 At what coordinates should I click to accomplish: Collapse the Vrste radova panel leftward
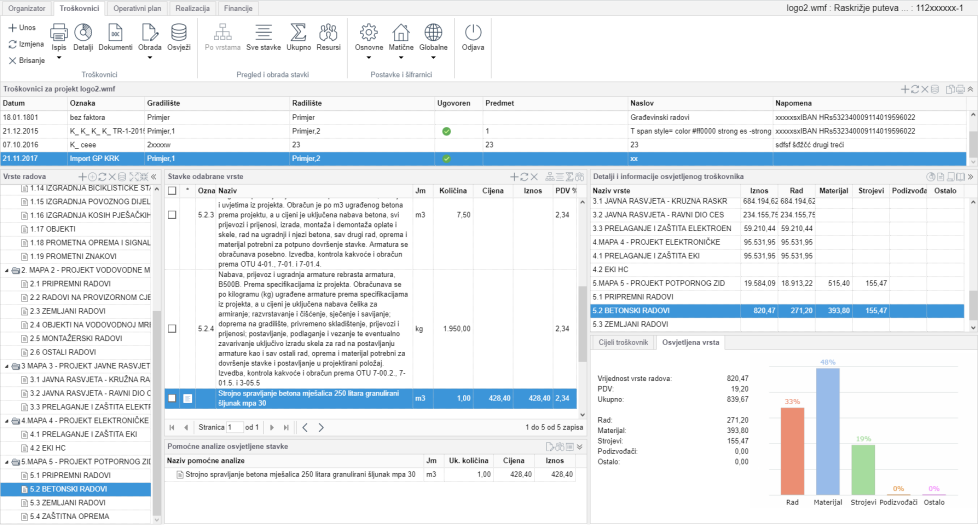(x=154, y=177)
